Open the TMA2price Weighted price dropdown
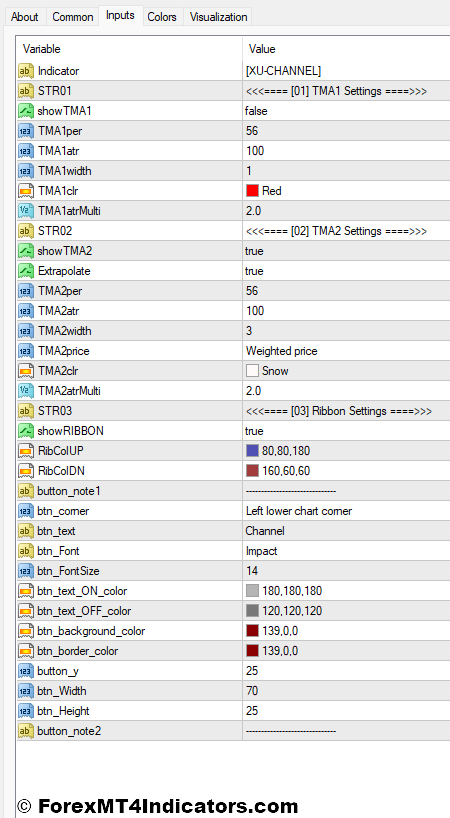Screen dimensions: 450x818 [346, 351]
